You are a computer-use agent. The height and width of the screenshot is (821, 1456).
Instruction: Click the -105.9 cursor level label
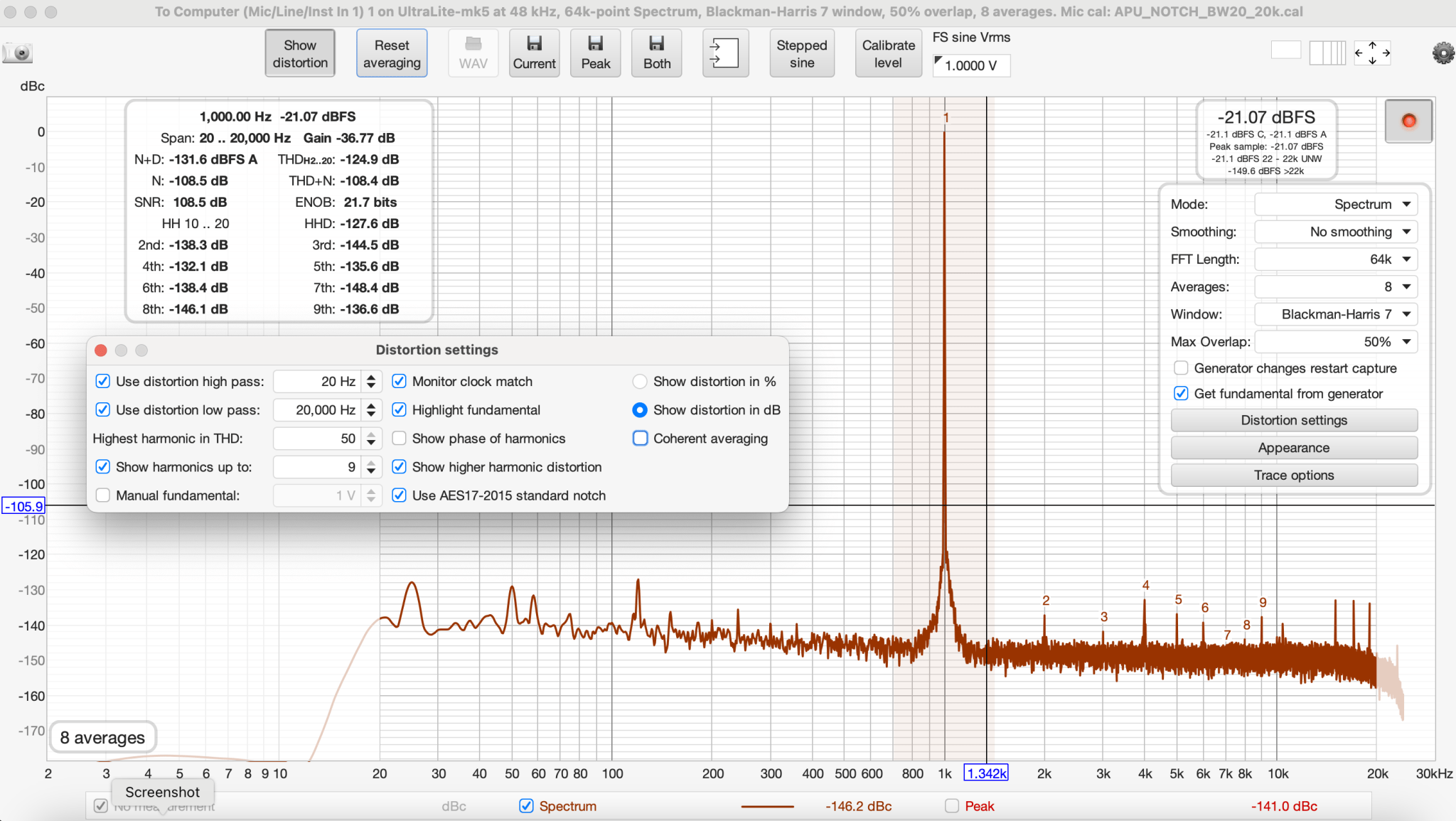tap(24, 506)
